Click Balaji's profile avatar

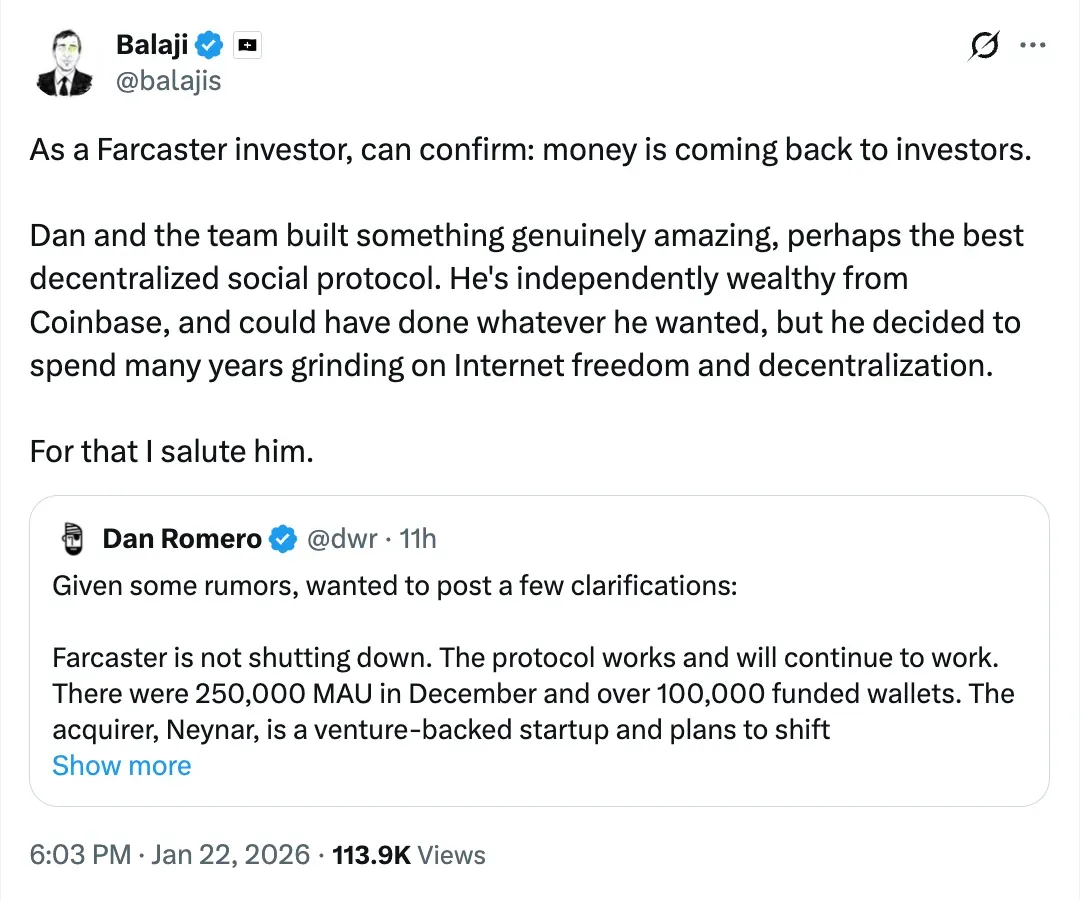pos(66,62)
